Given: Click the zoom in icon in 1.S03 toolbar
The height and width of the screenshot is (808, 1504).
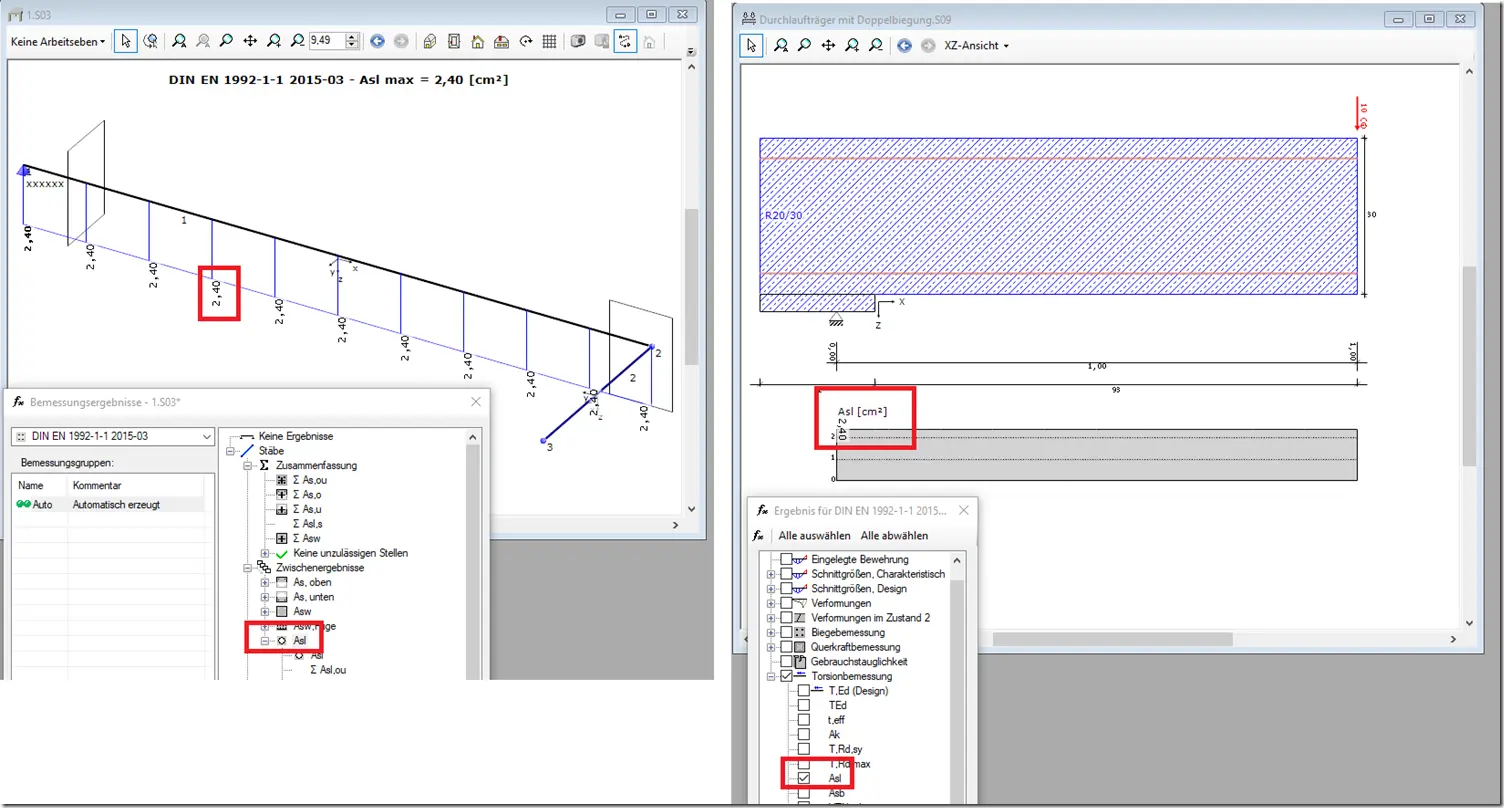Looking at the screenshot, I should (274, 41).
